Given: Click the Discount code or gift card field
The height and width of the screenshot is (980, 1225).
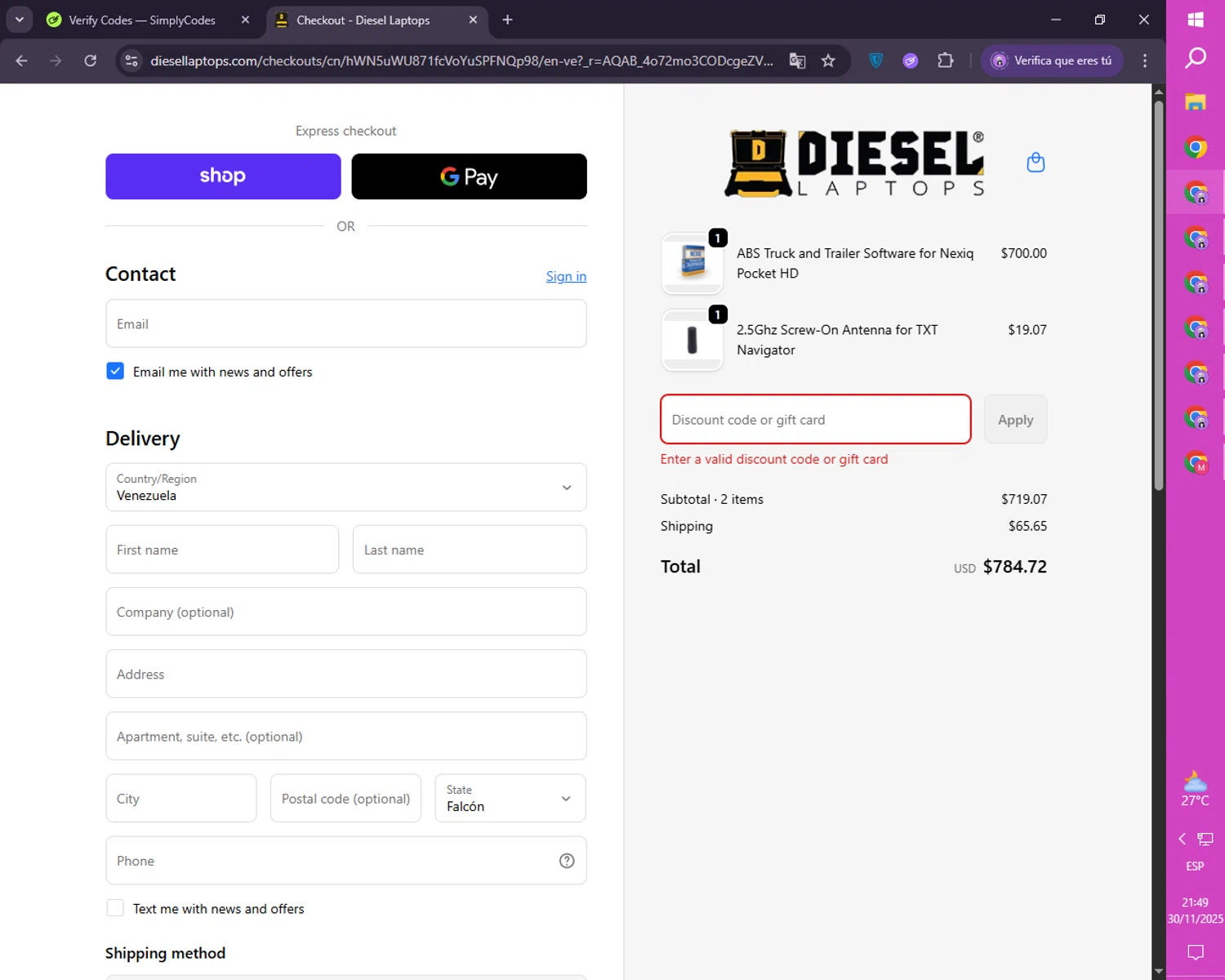Looking at the screenshot, I should tap(816, 419).
